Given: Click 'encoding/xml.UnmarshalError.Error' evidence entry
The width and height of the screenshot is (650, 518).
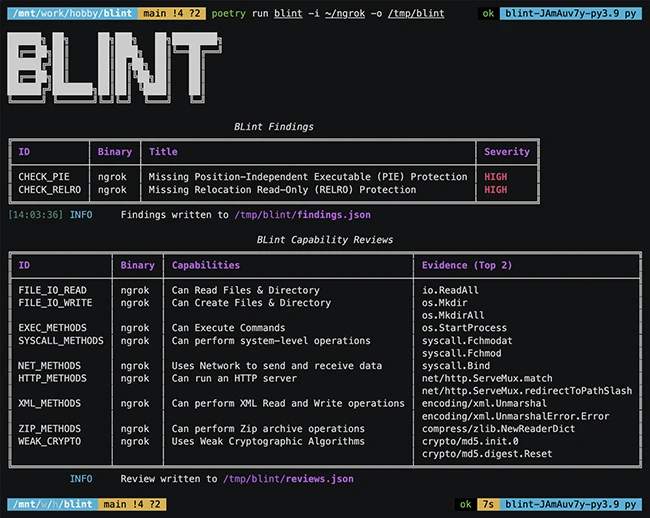Looking at the screenshot, I should pos(515,416).
